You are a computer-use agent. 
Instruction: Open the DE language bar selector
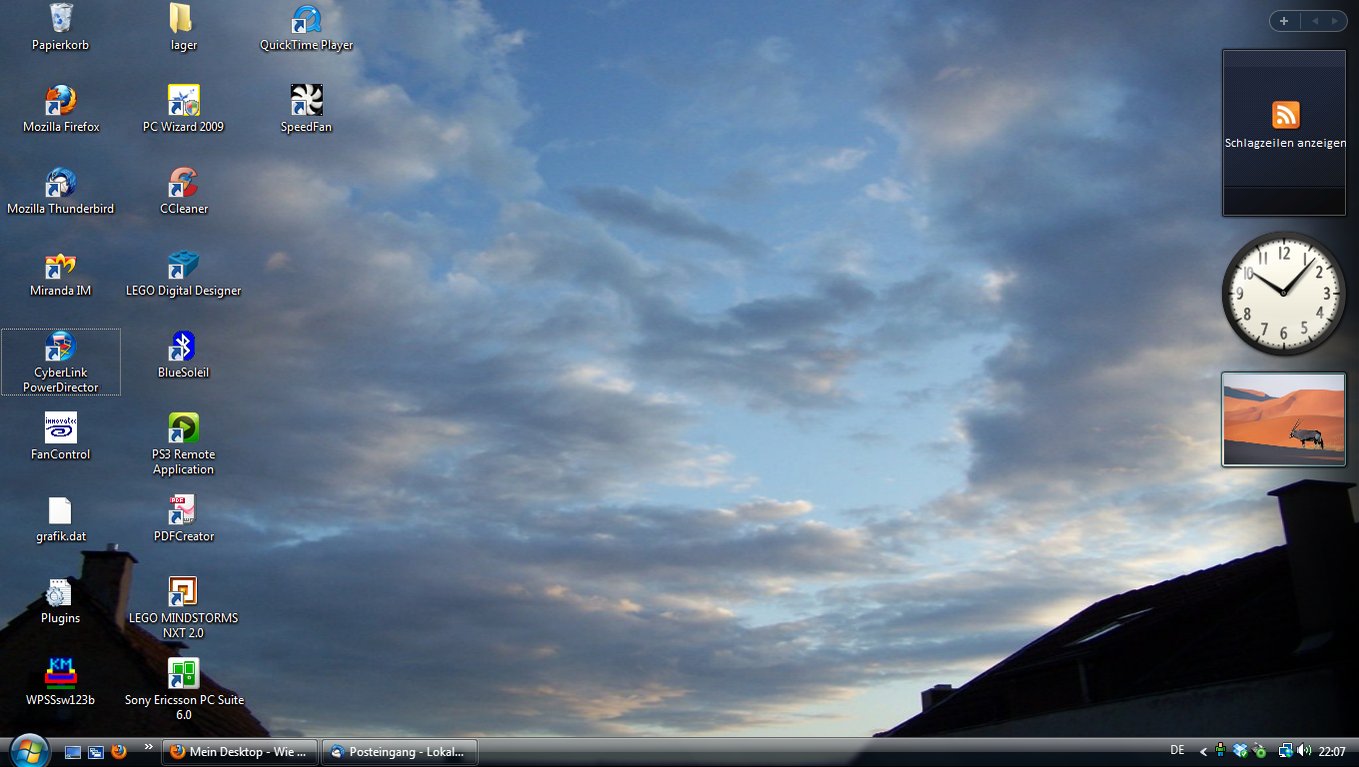pyautogui.click(x=1177, y=750)
